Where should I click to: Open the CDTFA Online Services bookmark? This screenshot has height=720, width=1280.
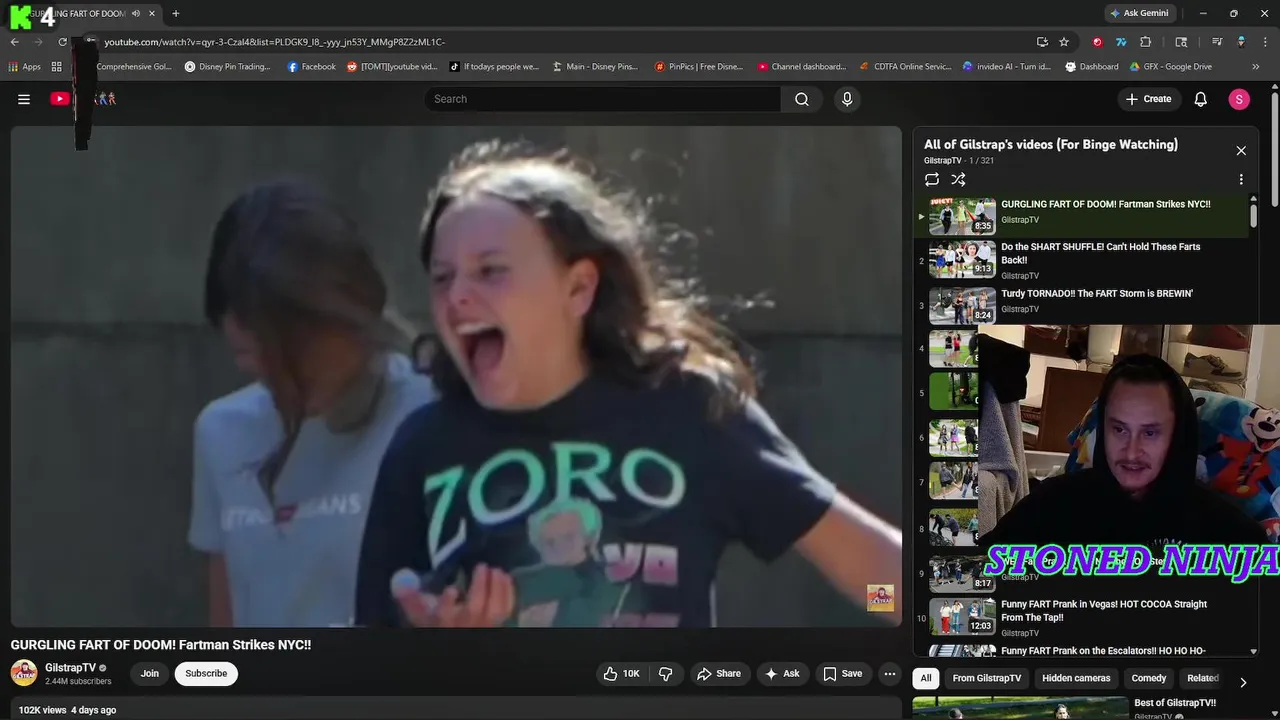[906, 67]
